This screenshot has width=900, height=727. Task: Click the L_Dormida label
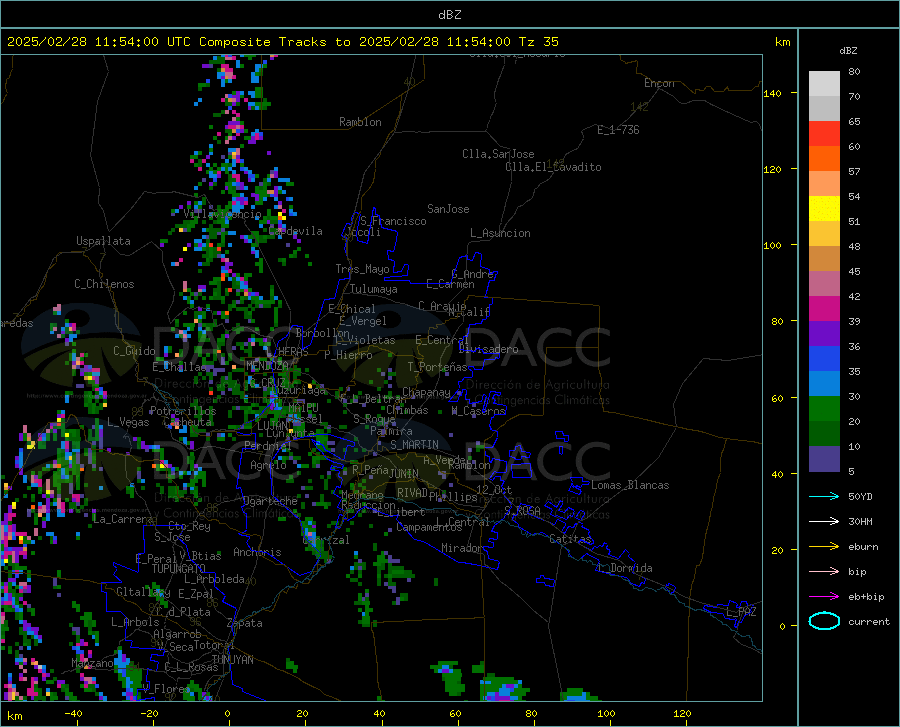click(x=624, y=568)
